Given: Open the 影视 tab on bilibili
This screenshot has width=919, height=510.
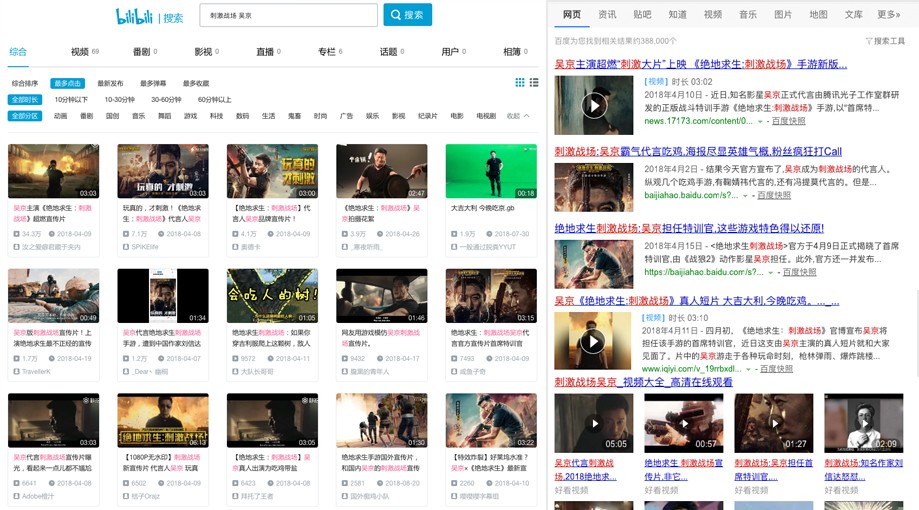Looking at the screenshot, I should [206, 52].
